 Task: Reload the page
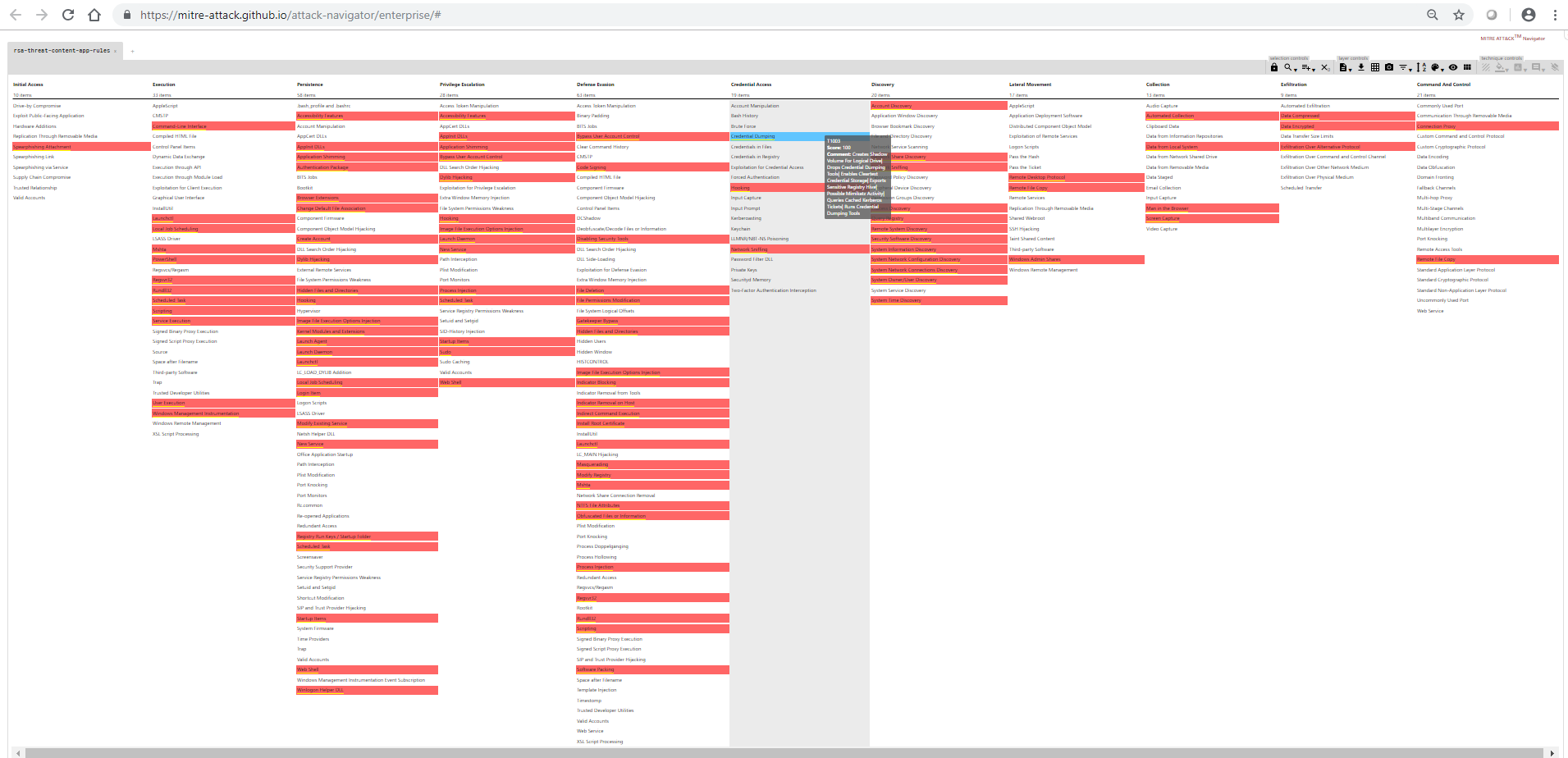point(68,15)
